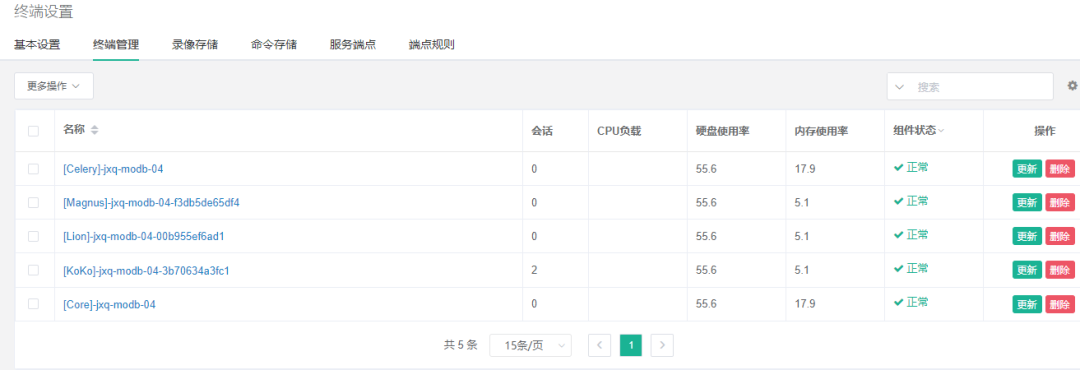Go to 服务端点 tab
The height and width of the screenshot is (370, 1080).
click(353, 45)
